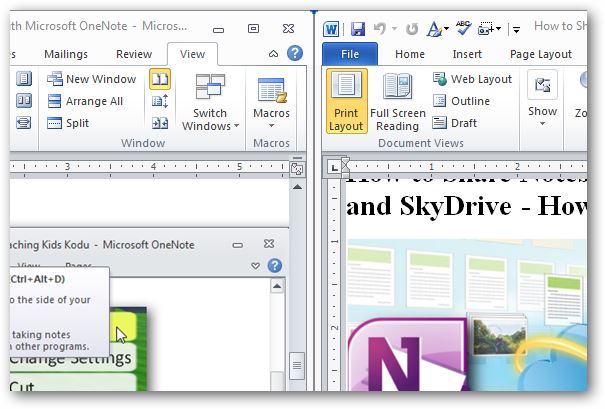Open Word Help question mark icon
605x409 pixels.
[295, 54]
